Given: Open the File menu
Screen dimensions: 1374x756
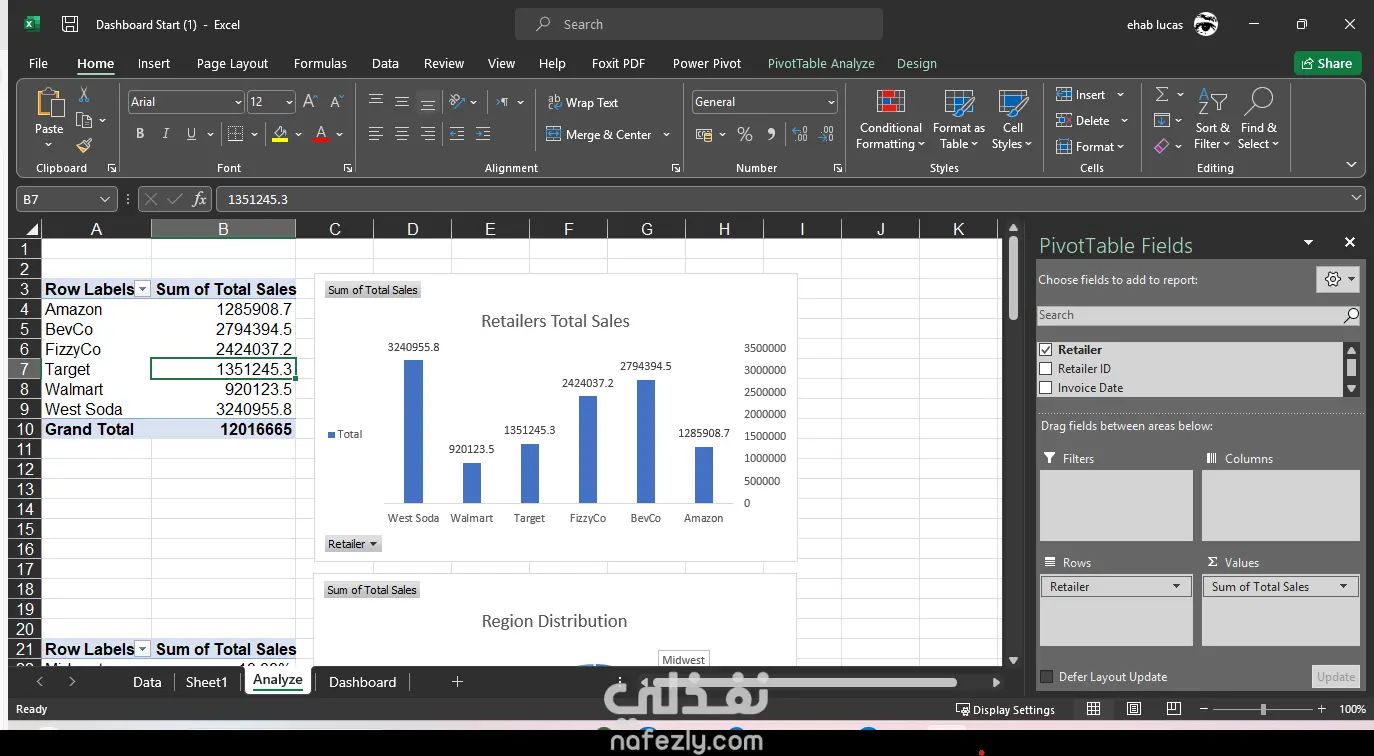Looking at the screenshot, I should tap(38, 63).
